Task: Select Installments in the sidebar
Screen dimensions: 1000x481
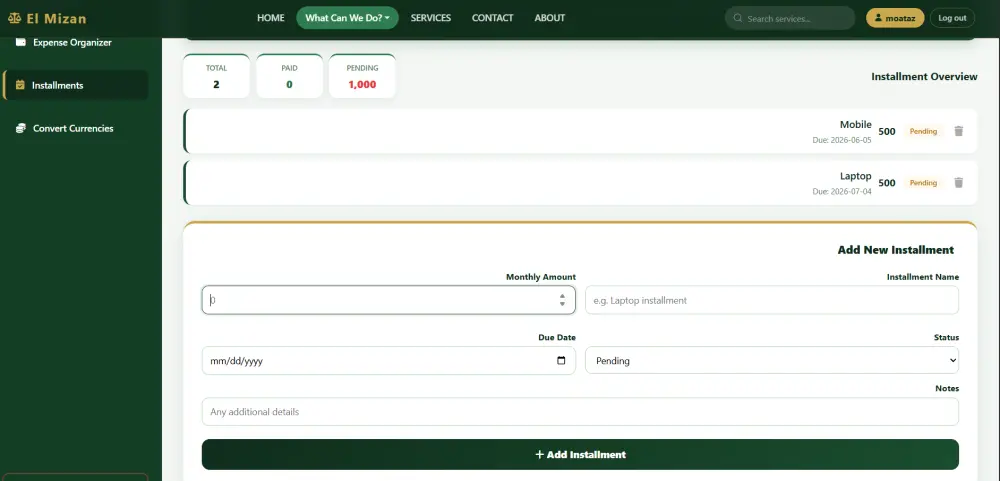Action: tap(75, 85)
